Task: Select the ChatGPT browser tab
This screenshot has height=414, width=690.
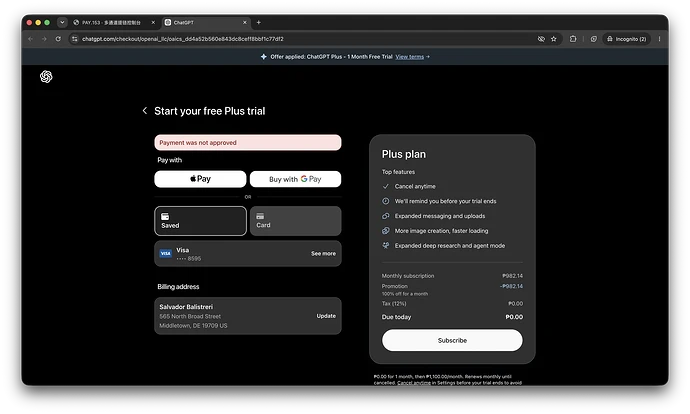Action: 206,22
